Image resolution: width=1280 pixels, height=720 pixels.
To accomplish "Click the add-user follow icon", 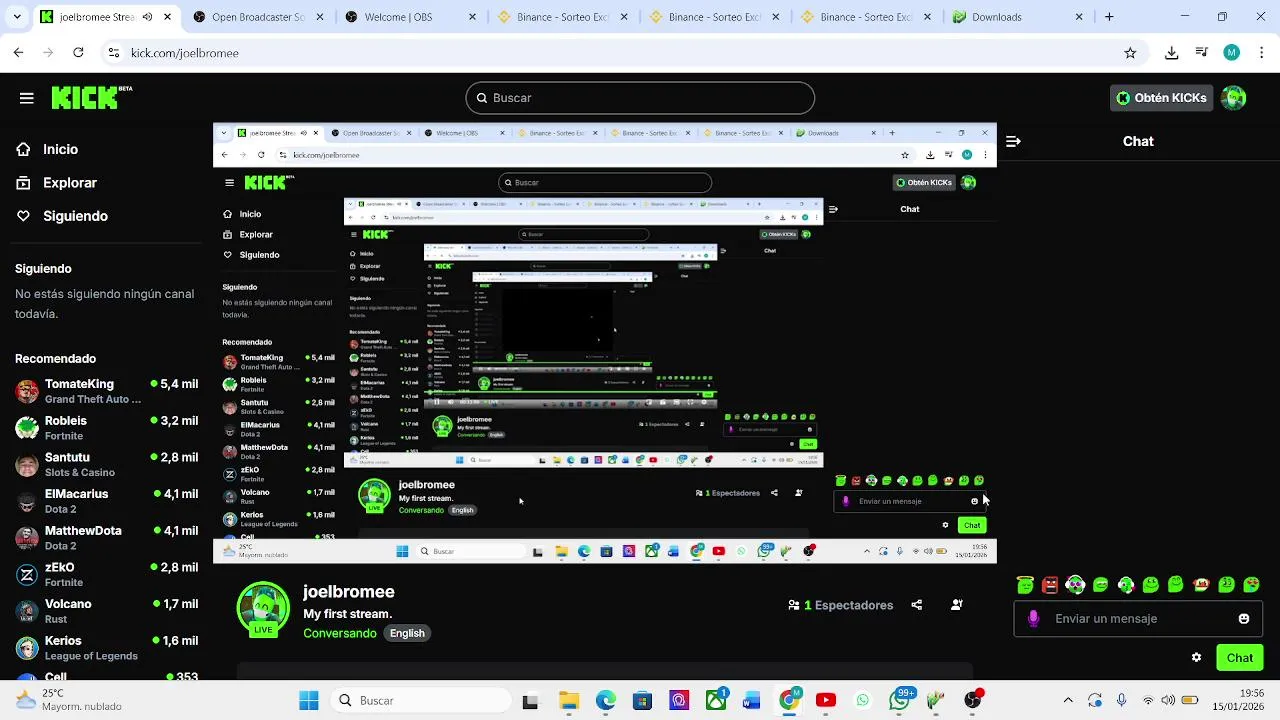I will pyautogui.click(x=957, y=605).
